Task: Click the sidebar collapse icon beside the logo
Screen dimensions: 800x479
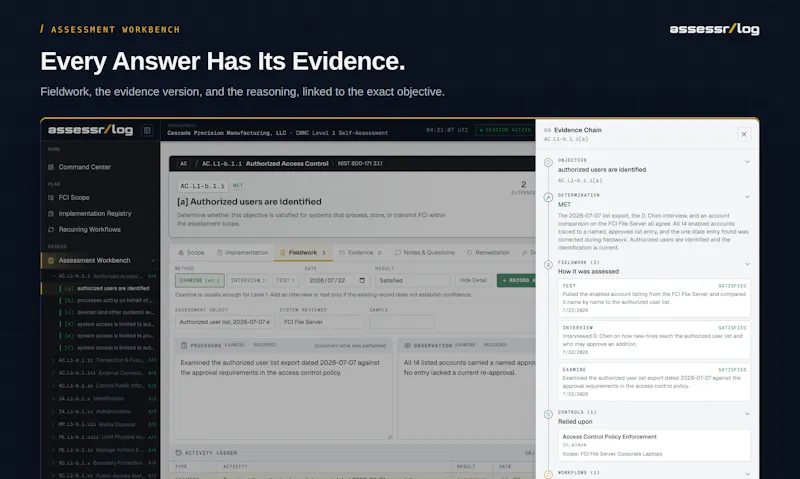Action: 147,130
